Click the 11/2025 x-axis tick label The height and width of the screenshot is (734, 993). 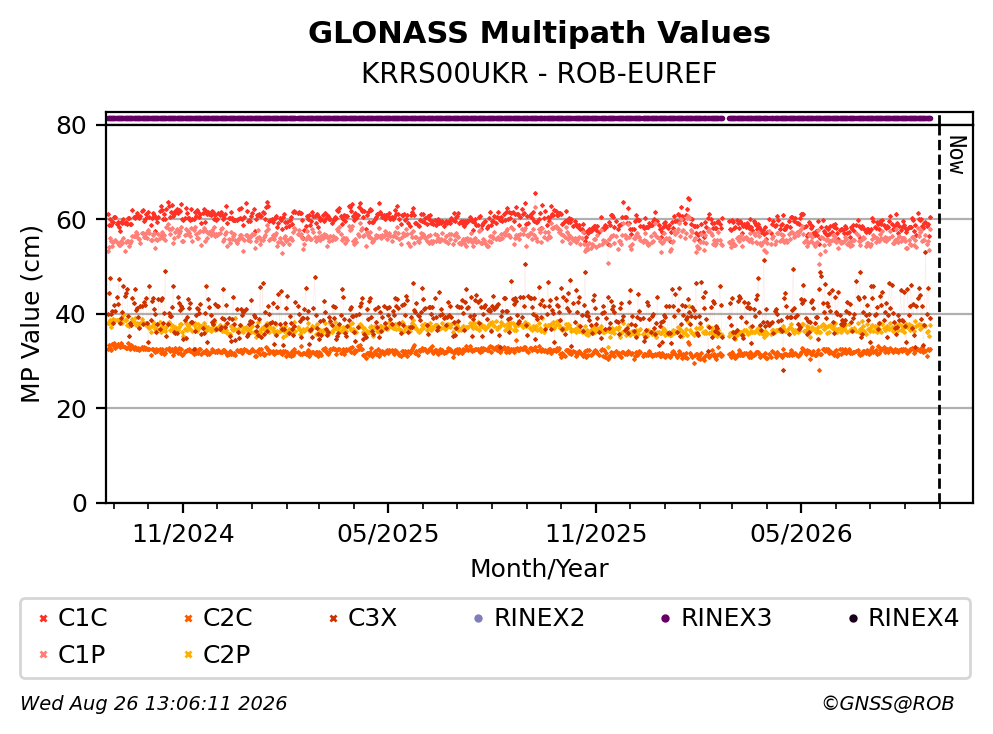[596, 534]
